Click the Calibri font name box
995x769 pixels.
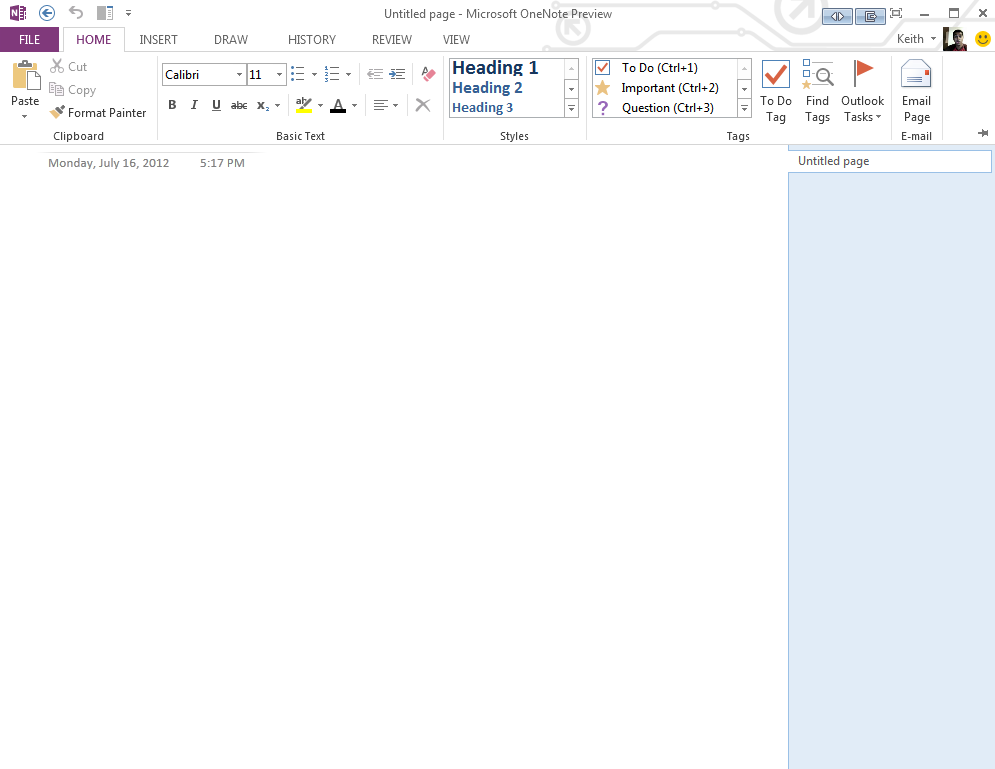199,75
